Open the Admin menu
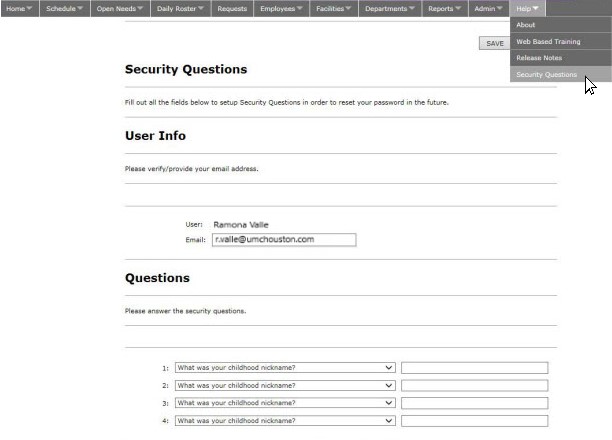 (x=489, y=8)
